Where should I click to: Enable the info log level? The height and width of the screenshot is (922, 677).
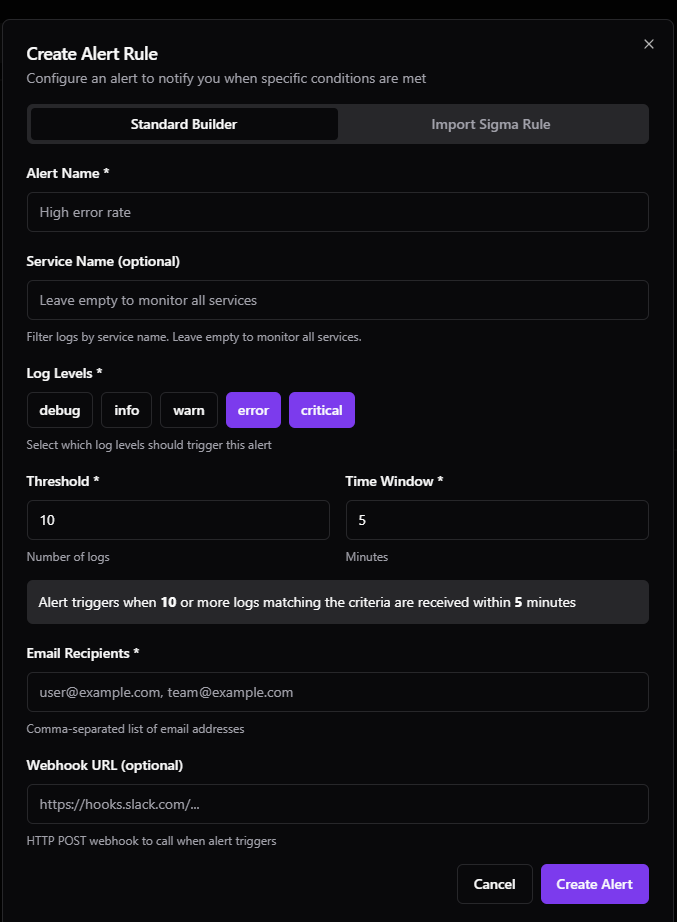coord(126,410)
